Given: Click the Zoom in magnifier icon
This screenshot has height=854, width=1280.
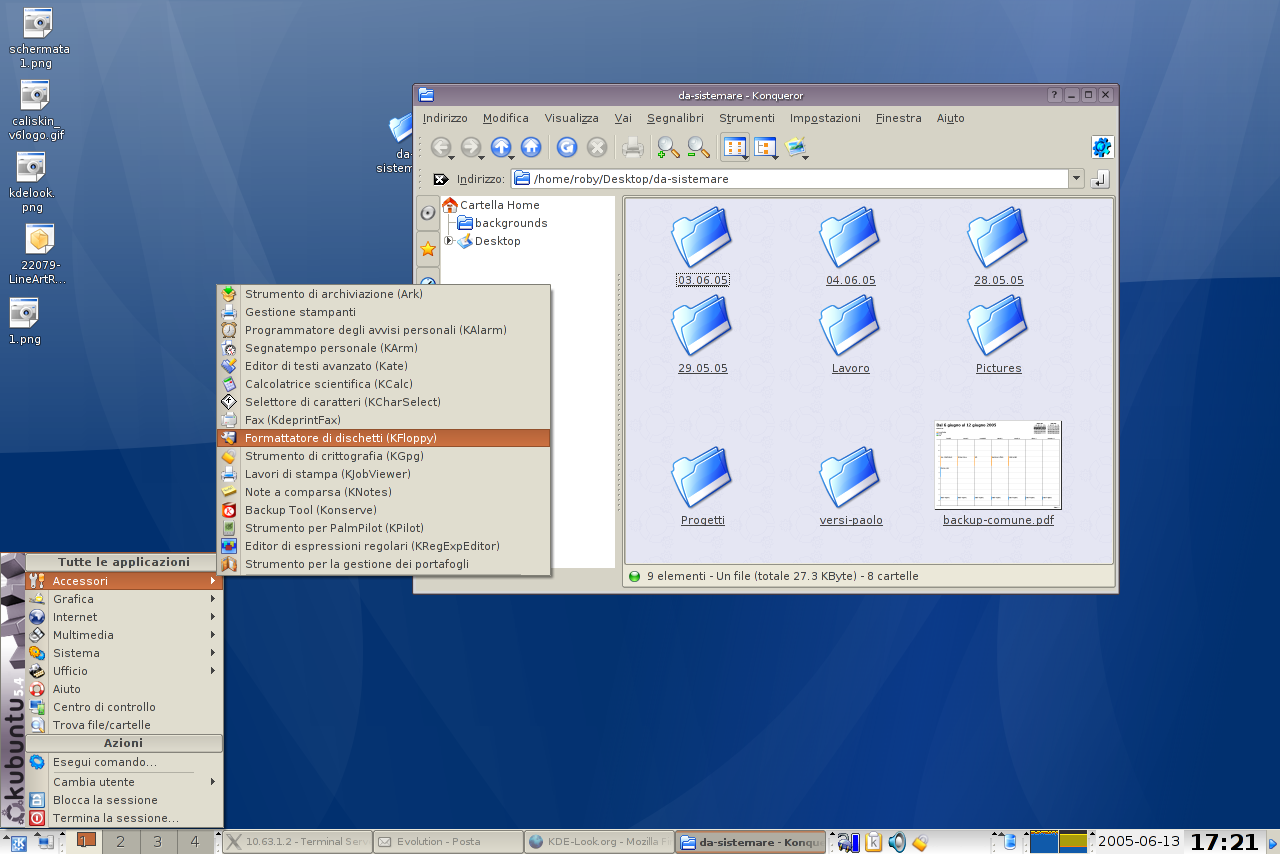Looking at the screenshot, I should tap(668, 148).
